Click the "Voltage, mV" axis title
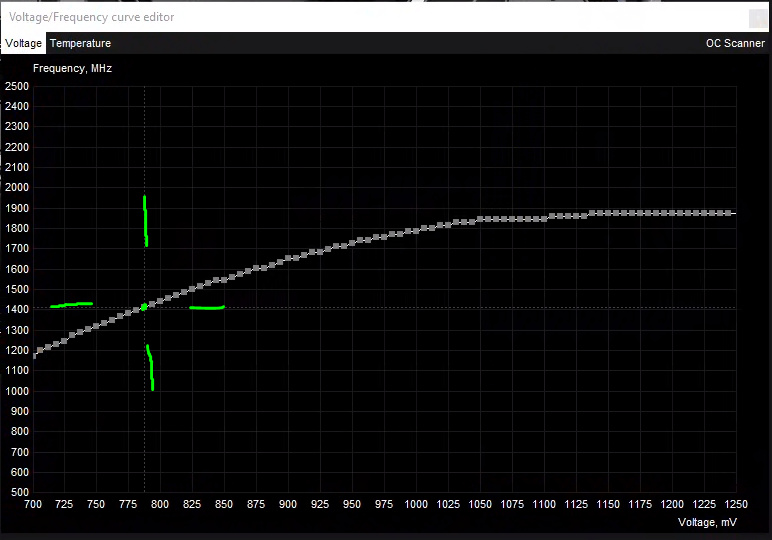Image resolution: width=772 pixels, height=540 pixels. coord(707,522)
